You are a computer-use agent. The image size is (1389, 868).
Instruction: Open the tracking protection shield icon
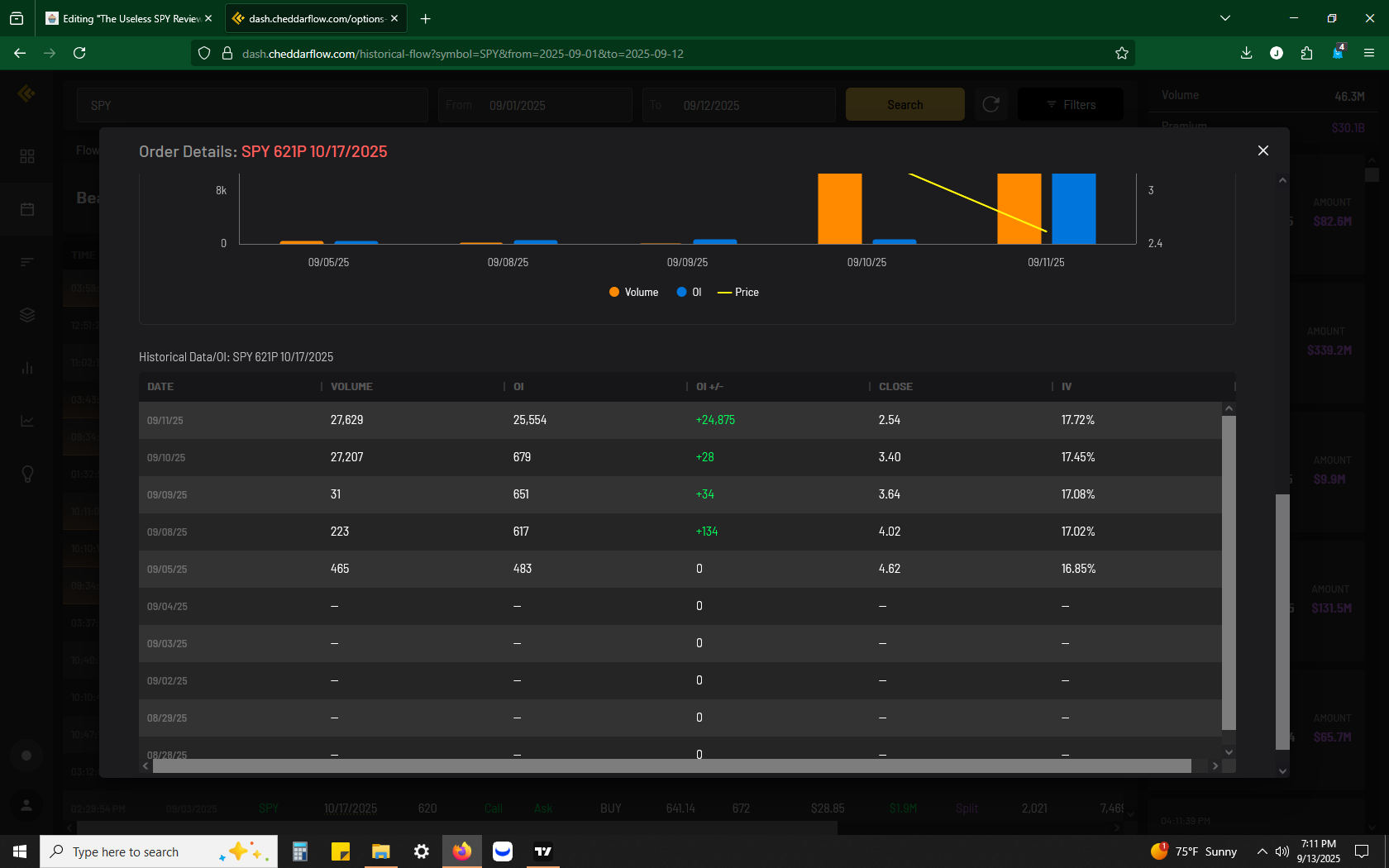coord(204,53)
